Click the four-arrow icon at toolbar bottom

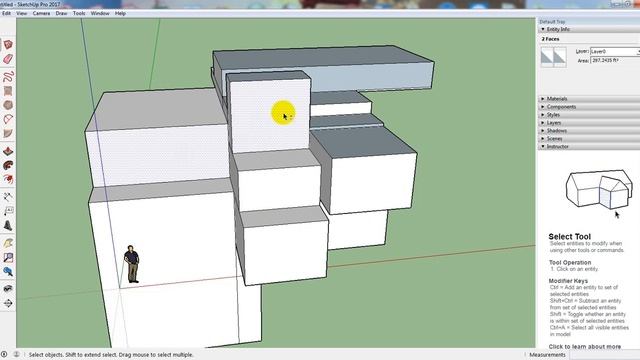8,303
